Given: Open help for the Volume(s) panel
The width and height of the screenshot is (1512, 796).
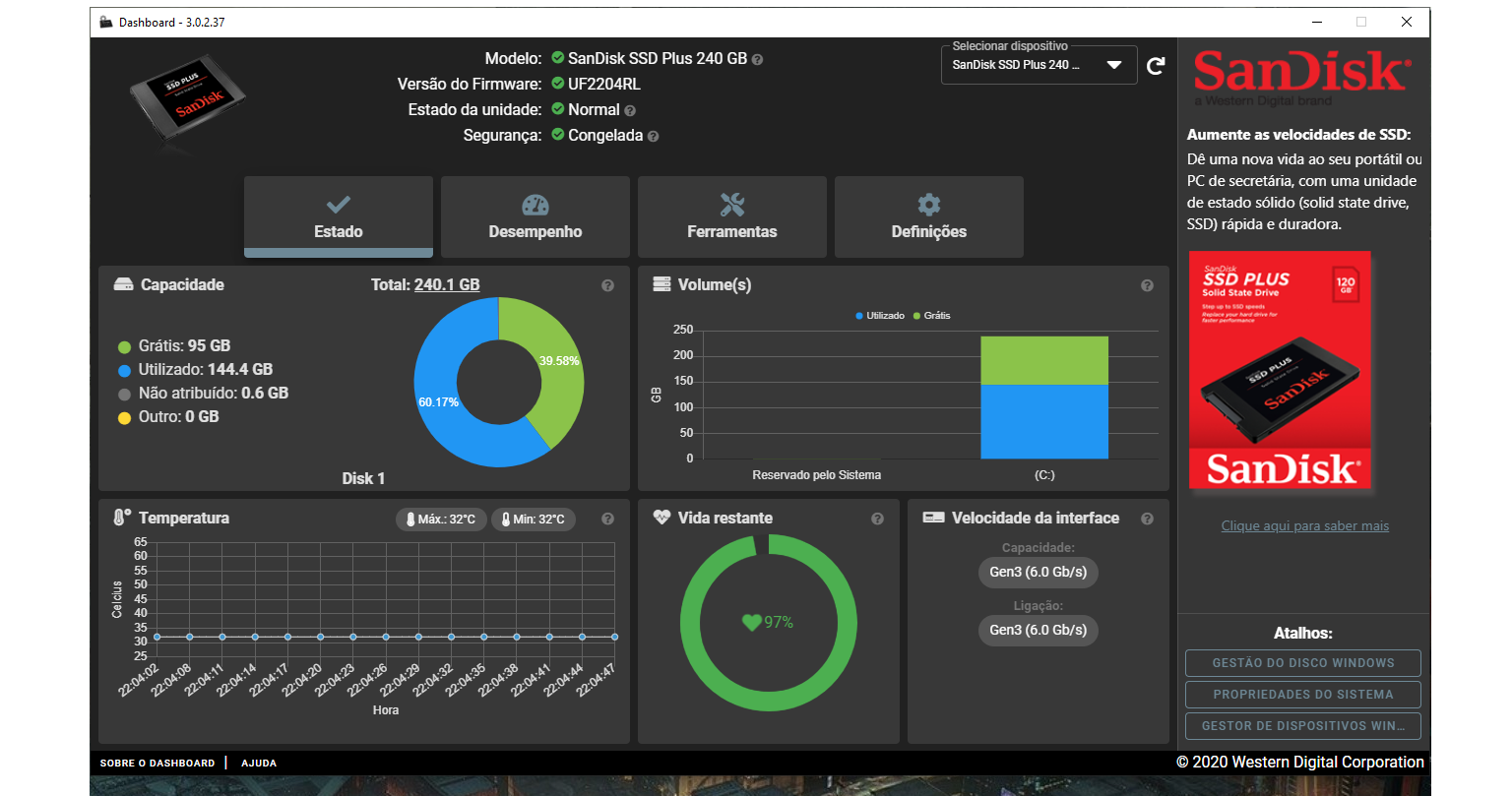Looking at the screenshot, I should pyautogui.click(x=1147, y=285).
